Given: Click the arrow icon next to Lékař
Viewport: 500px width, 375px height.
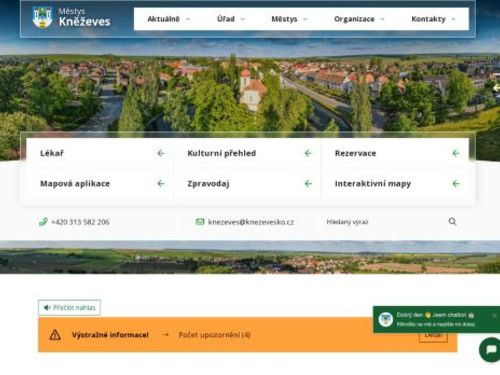Looking at the screenshot, I should click(x=161, y=153).
